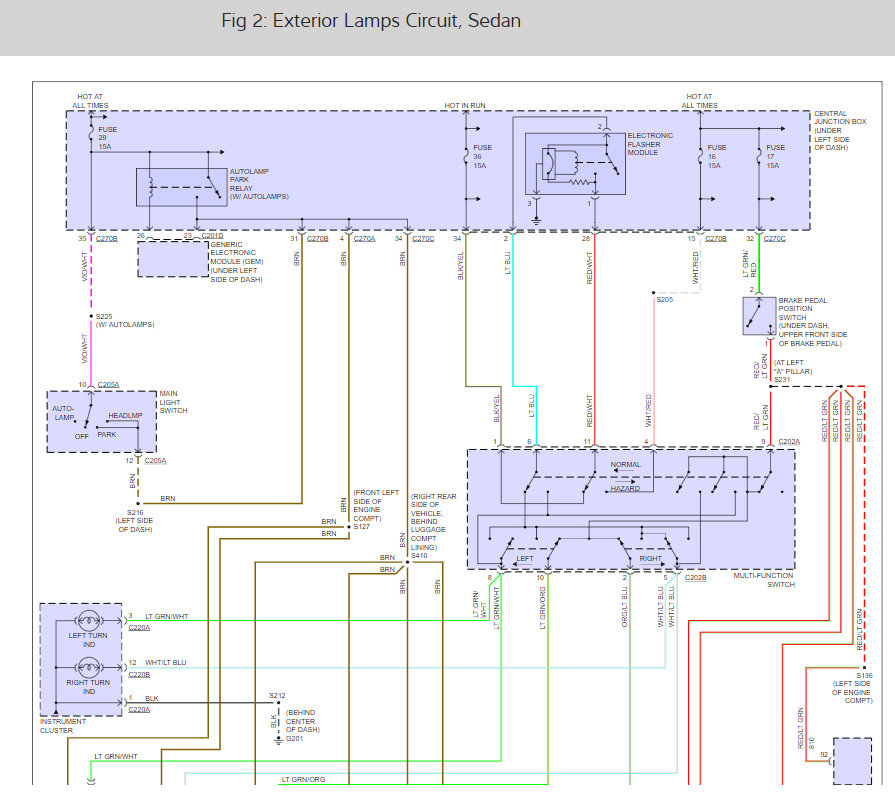
Task: Click the Fuse 16 fuse symbol
Action: click(x=700, y=155)
